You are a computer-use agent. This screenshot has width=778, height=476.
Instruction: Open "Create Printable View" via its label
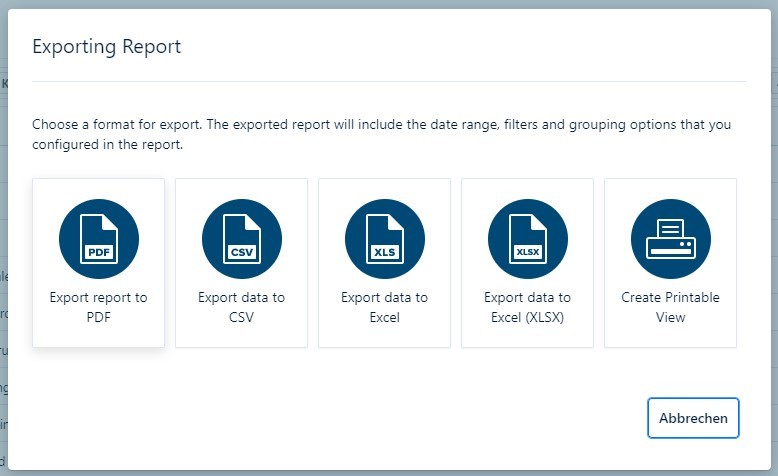(671, 307)
